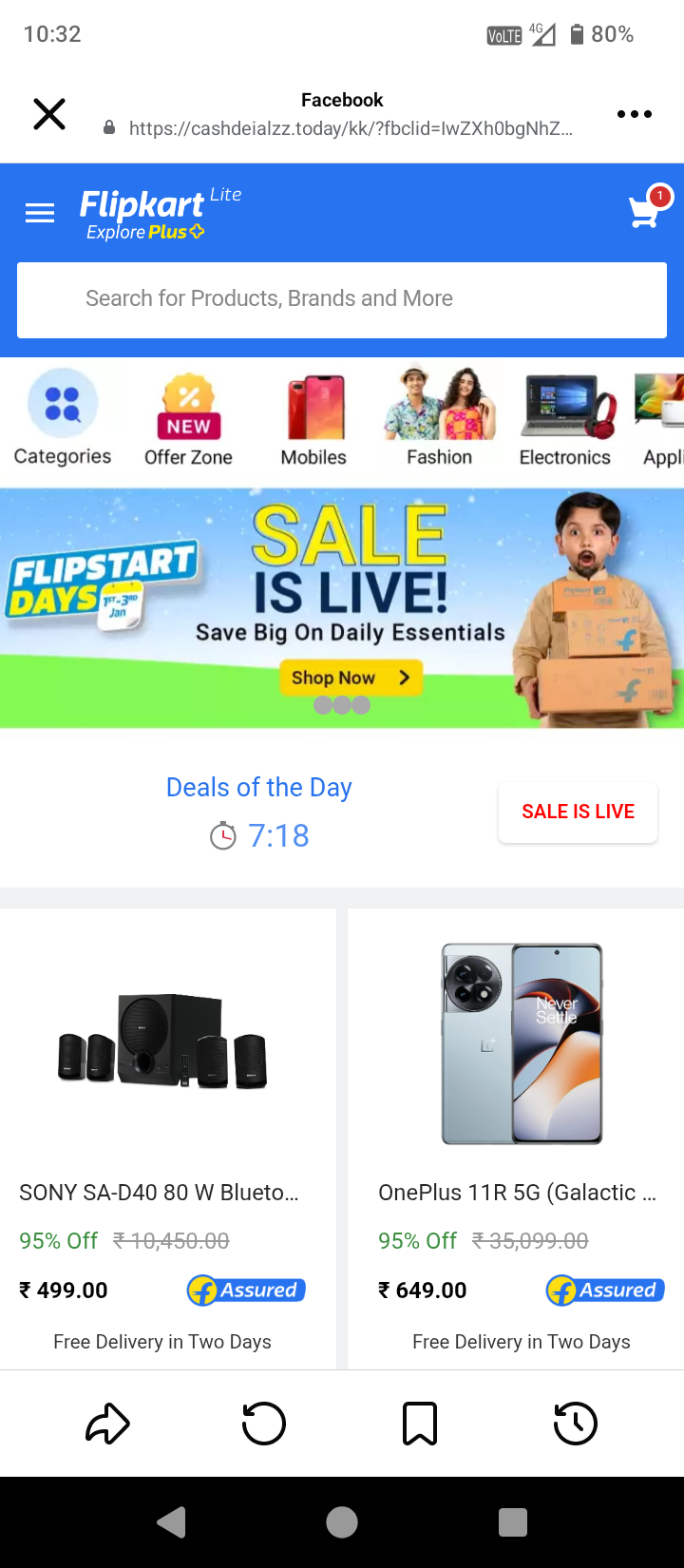The width and height of the screenshot is (684, 1568).
Task: Reload the page
Action: tap(264, 1424)
